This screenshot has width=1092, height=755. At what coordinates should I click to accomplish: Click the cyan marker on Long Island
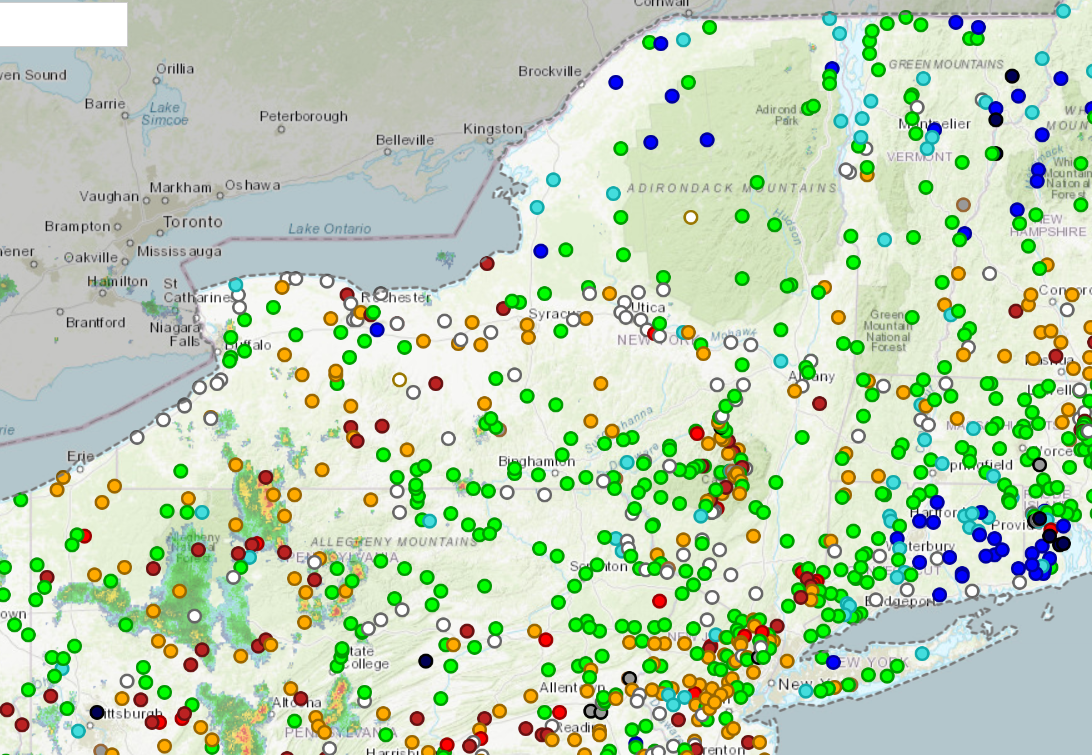[x=921, y=654]
